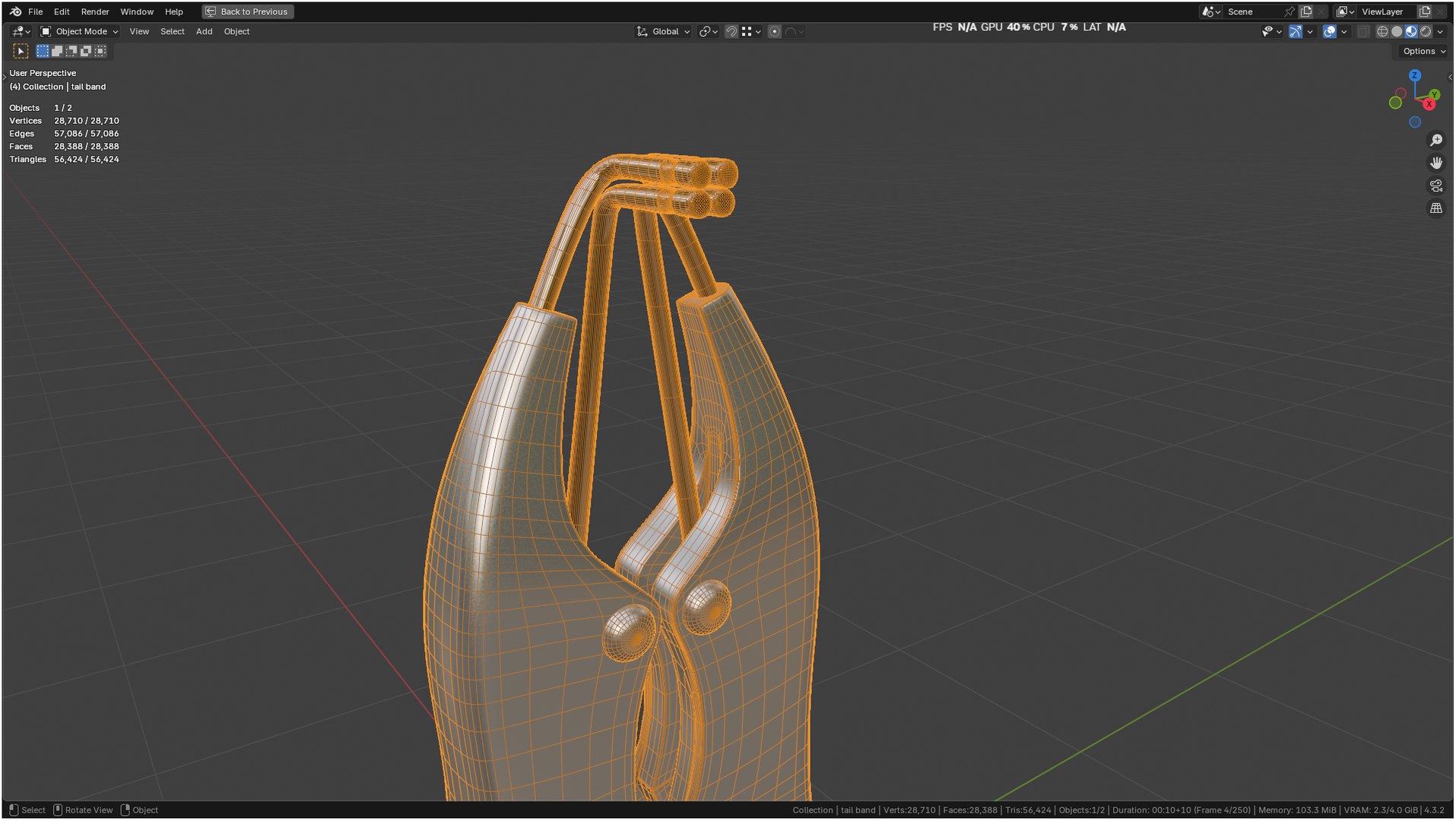Click the Scene name field

(1253, 11)
